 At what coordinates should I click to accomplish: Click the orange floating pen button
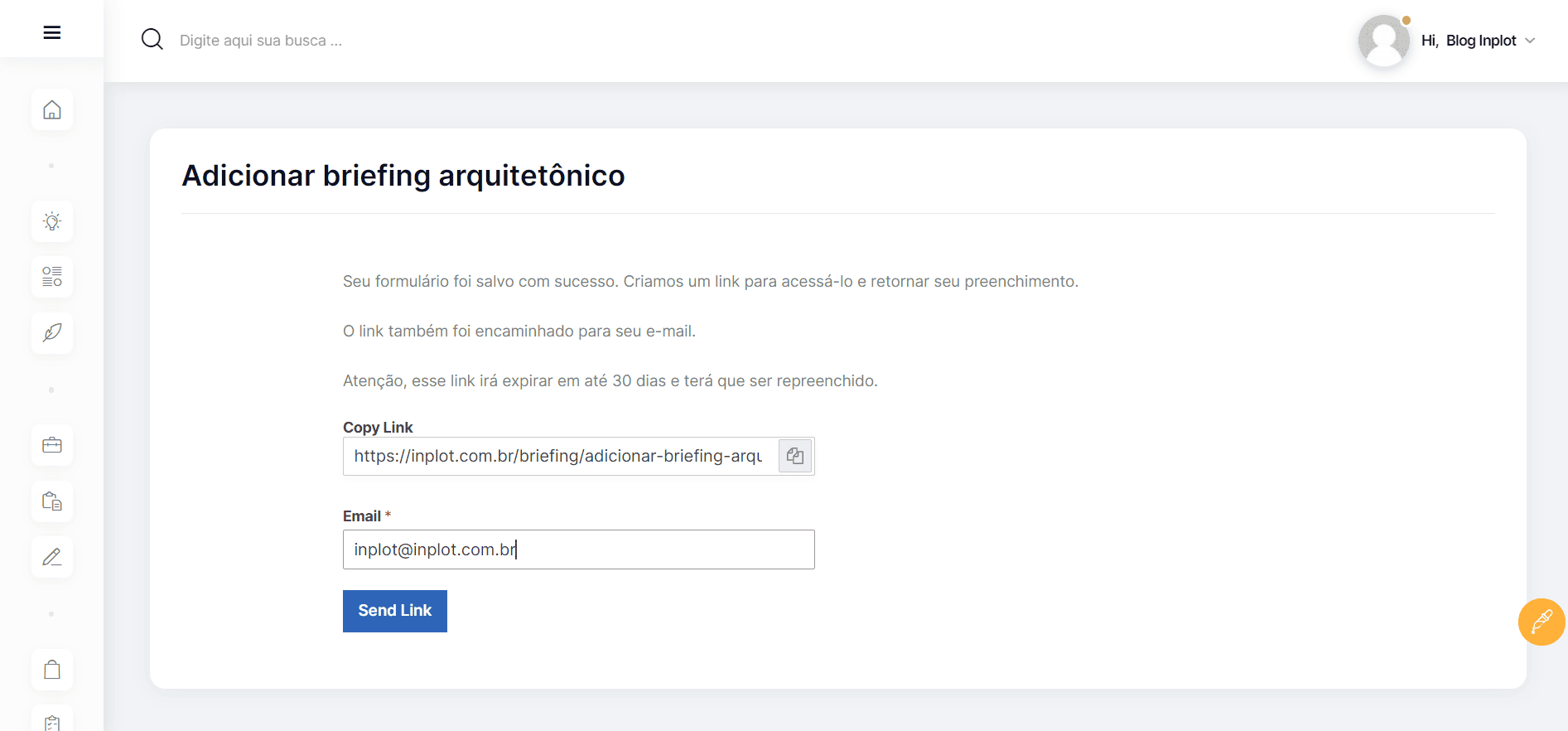[1541, 622]
